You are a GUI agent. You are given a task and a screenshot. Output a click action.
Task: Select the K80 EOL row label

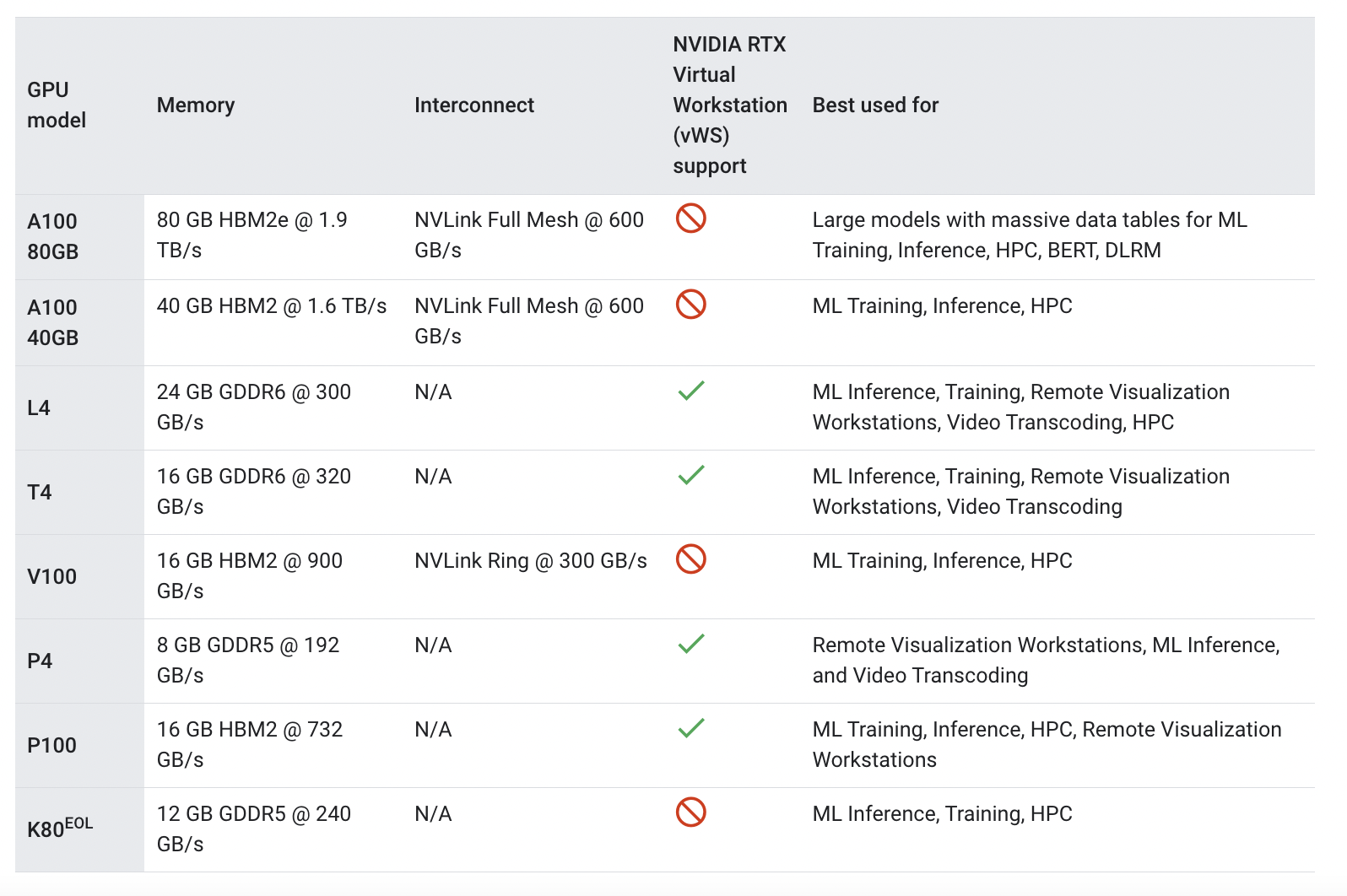[60, 829]
